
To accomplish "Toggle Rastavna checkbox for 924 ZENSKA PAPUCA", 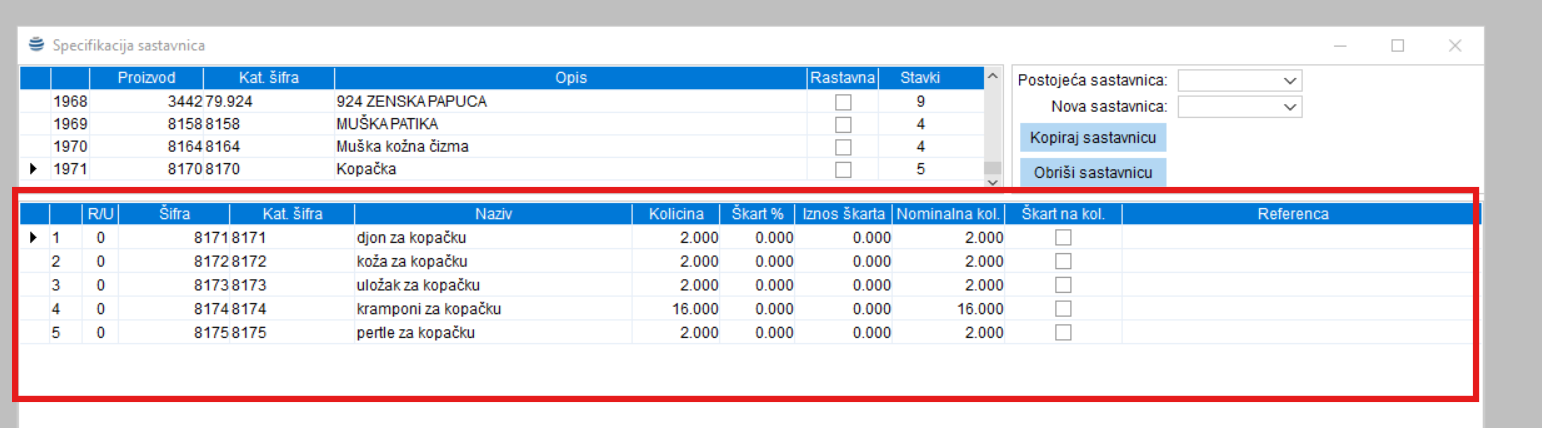I will tap(843, 102).
